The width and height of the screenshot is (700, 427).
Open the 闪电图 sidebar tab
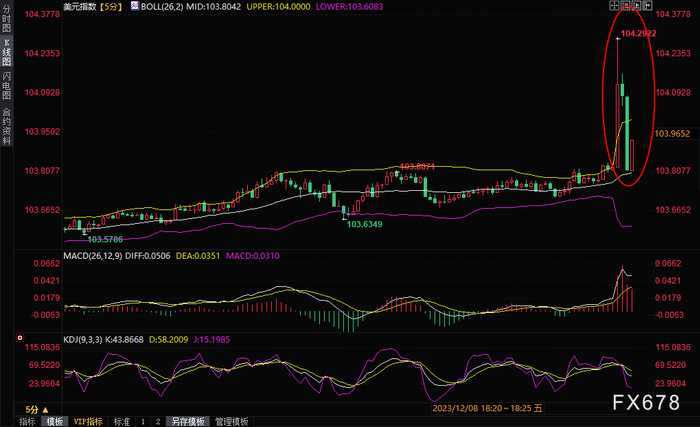(6, 85)
